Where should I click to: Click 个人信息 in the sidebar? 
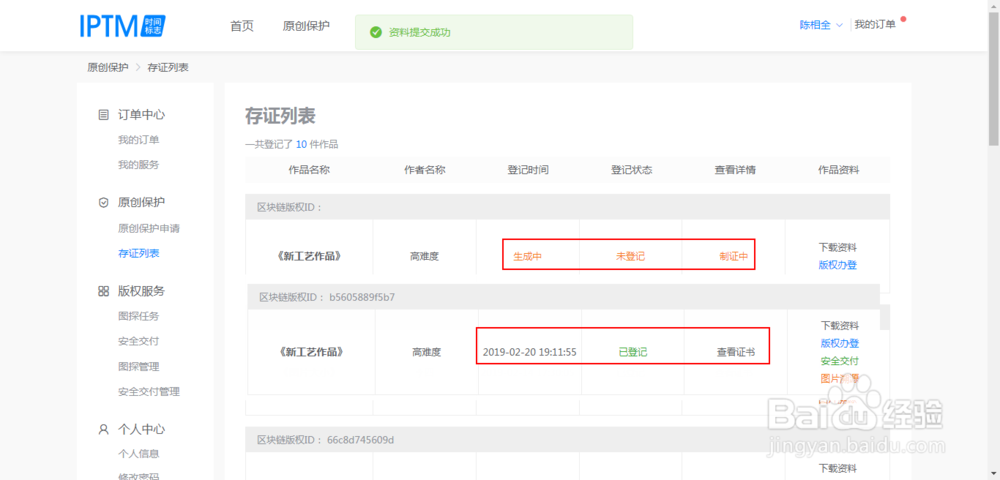point(138,454)
